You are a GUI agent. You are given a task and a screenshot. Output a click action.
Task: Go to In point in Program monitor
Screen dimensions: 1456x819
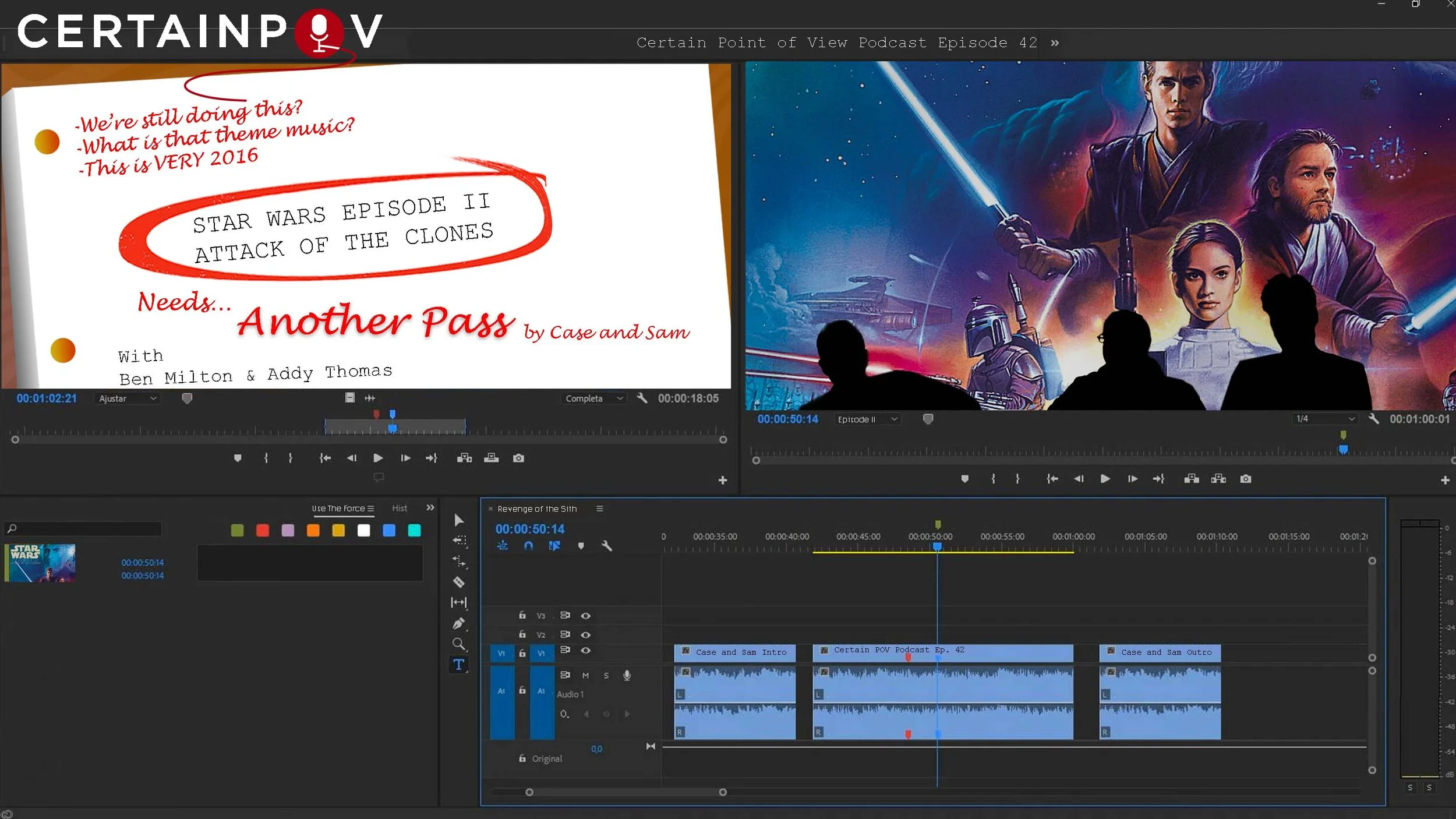tap(1052, 479)
